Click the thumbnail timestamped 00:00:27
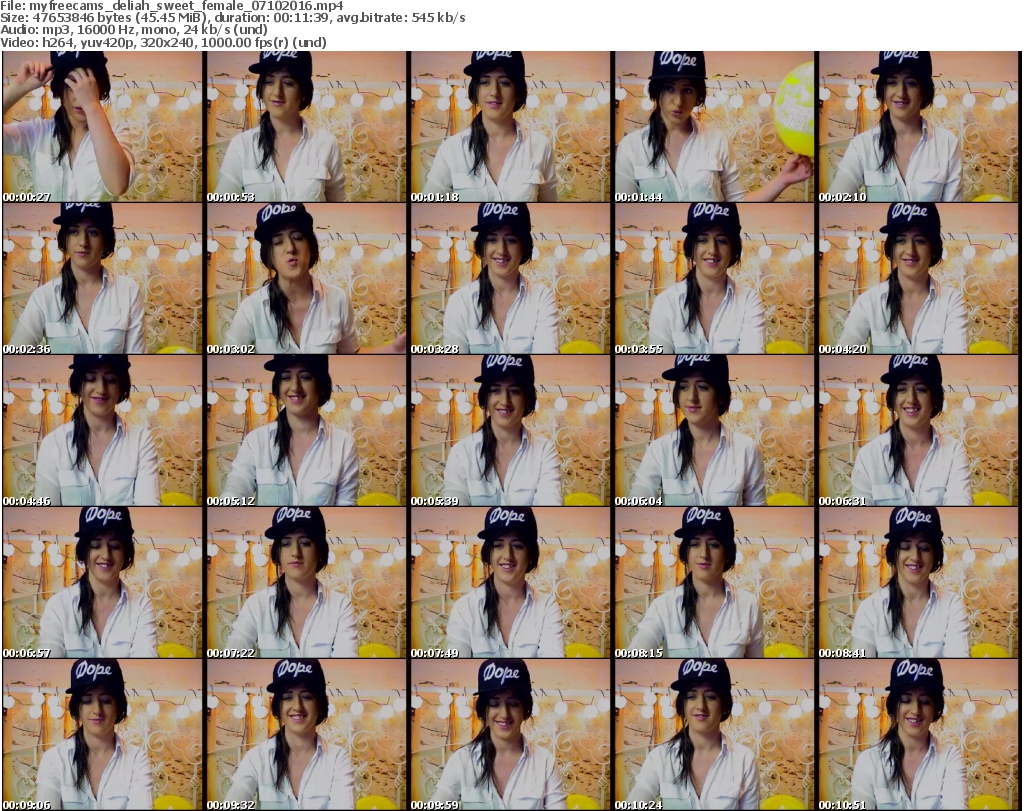Viewport: 1024px width, 811px height. [102, 127]
